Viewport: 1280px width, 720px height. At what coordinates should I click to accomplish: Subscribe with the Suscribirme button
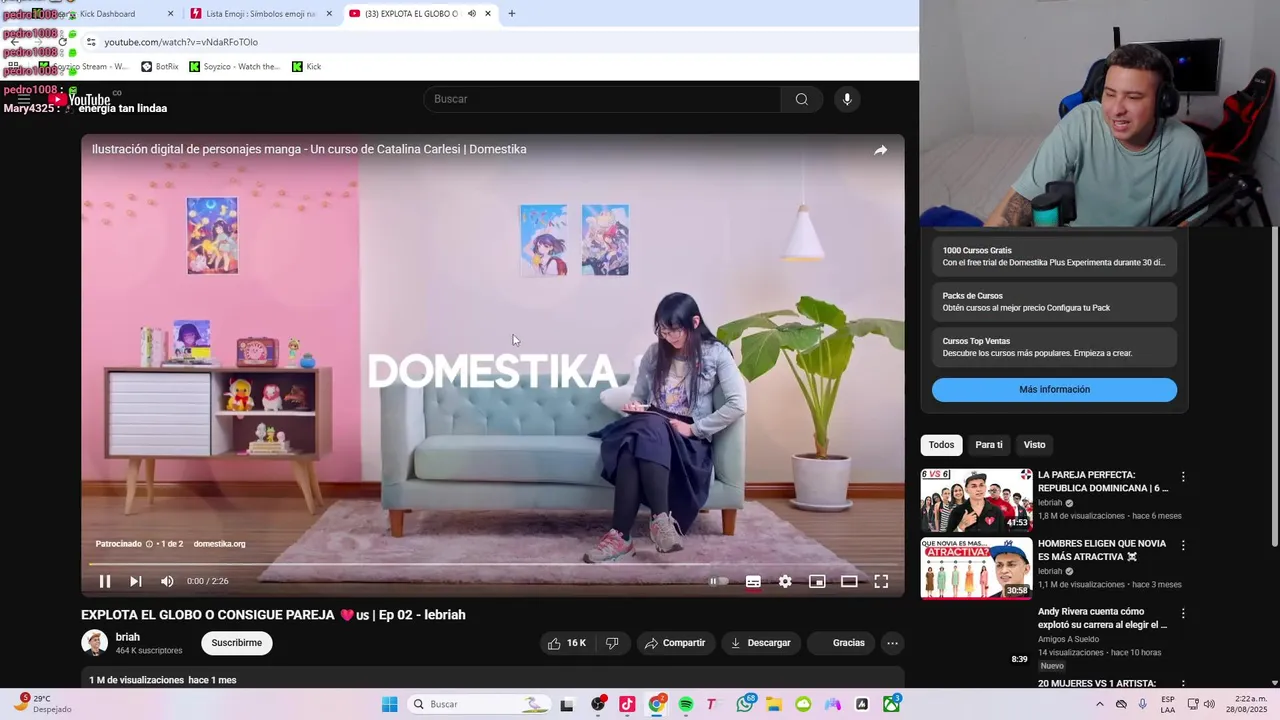click(x=236, y=643)
